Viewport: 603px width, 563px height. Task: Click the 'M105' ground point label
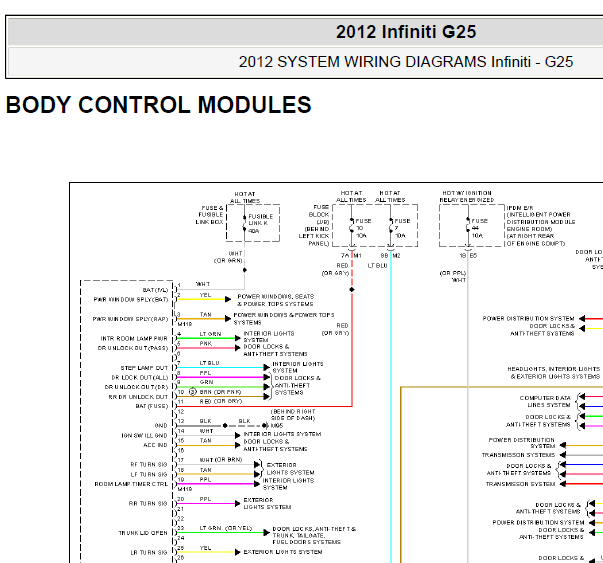pos(277,426)
